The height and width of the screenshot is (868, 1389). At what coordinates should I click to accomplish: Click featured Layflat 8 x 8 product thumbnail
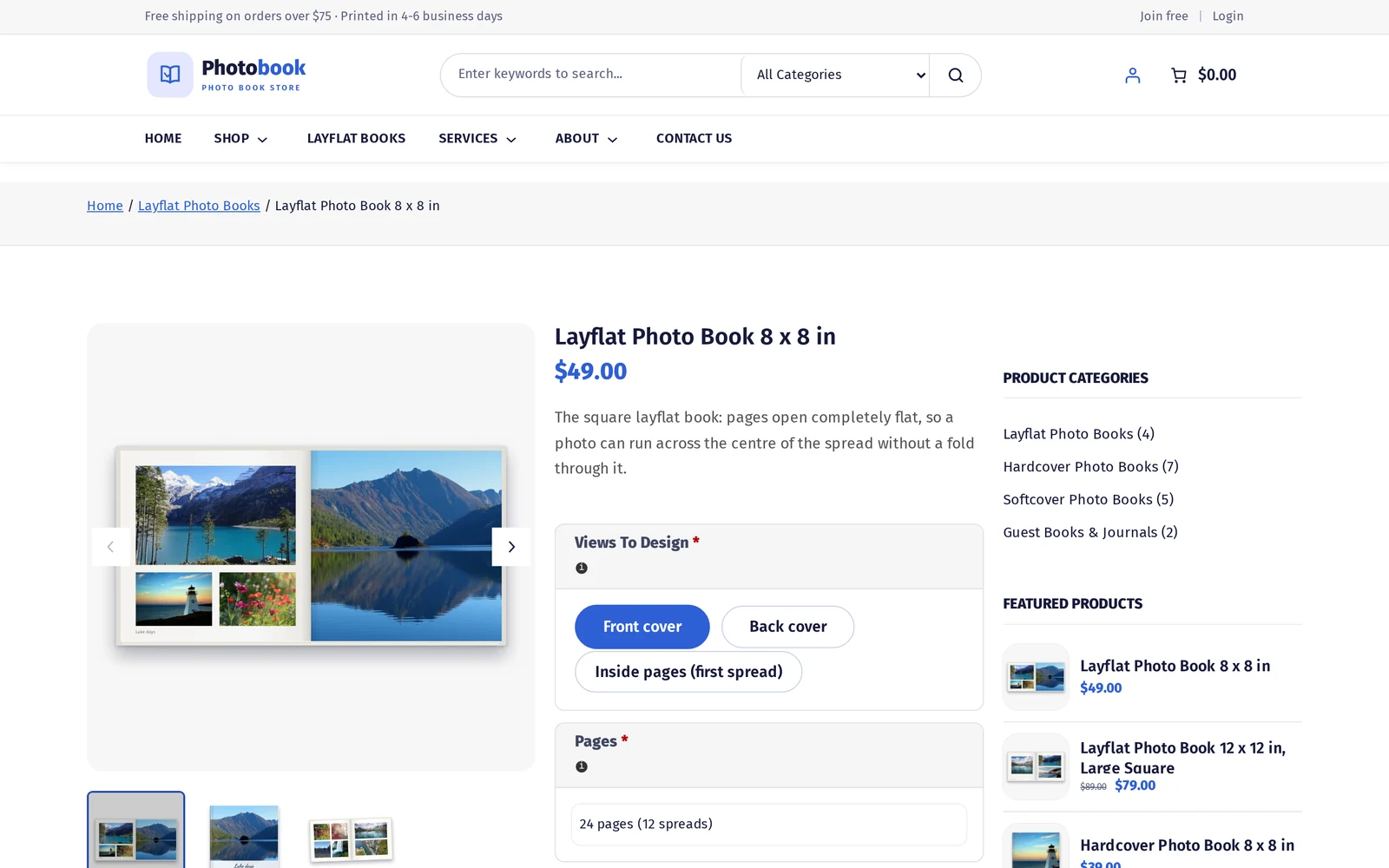(x=1036, y=677)
